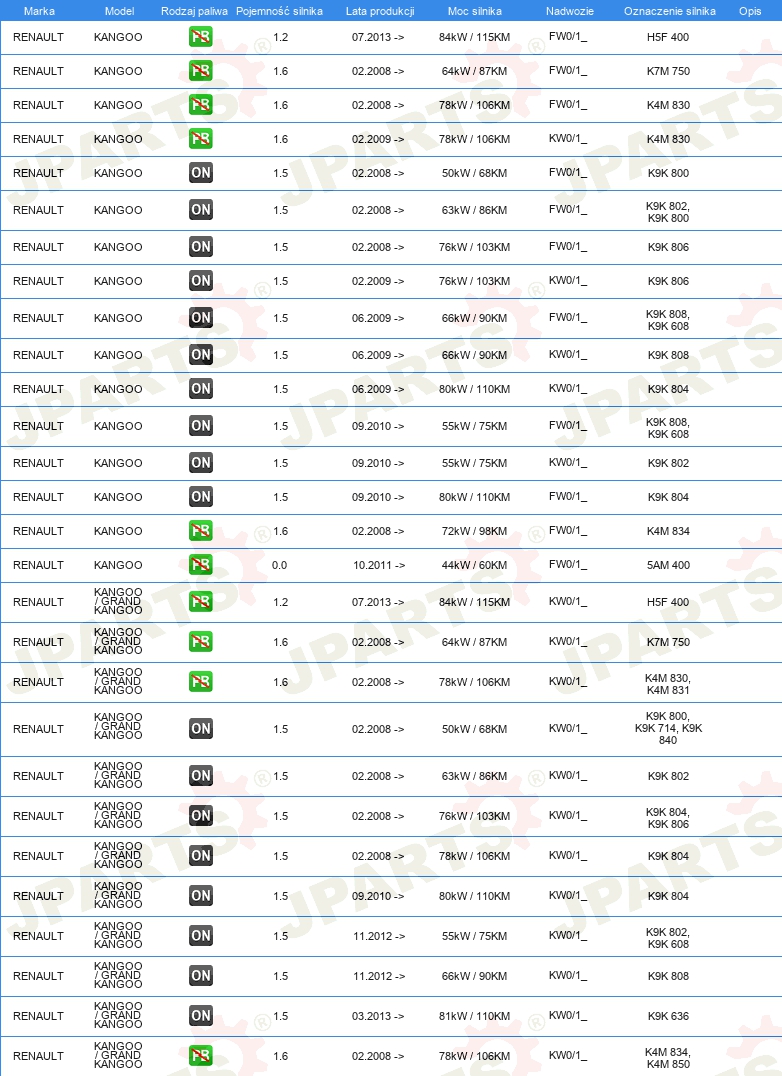Select engine codes K4M 834, K4M 850

(x=668, y=1058)
